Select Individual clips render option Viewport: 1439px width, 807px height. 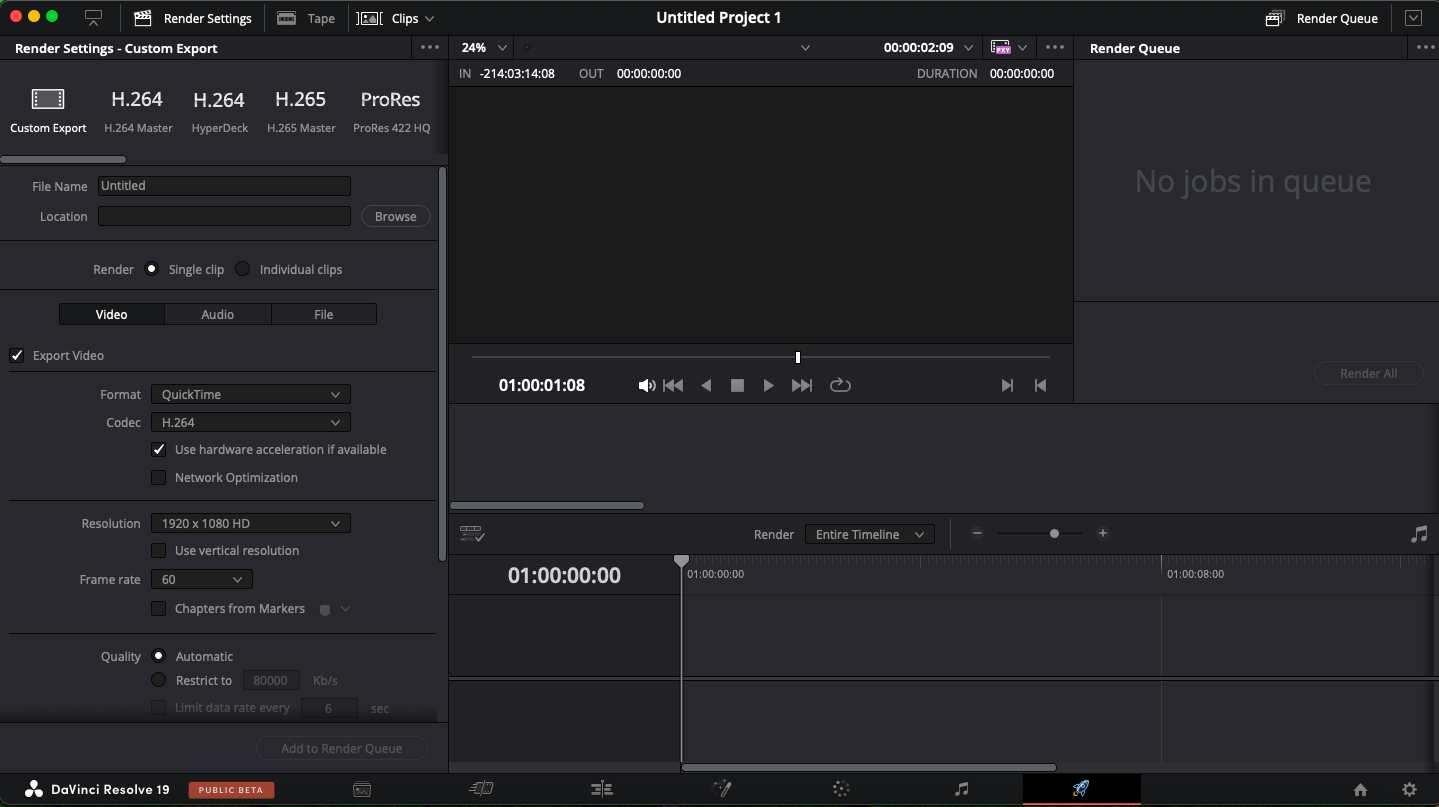point(243,269)
